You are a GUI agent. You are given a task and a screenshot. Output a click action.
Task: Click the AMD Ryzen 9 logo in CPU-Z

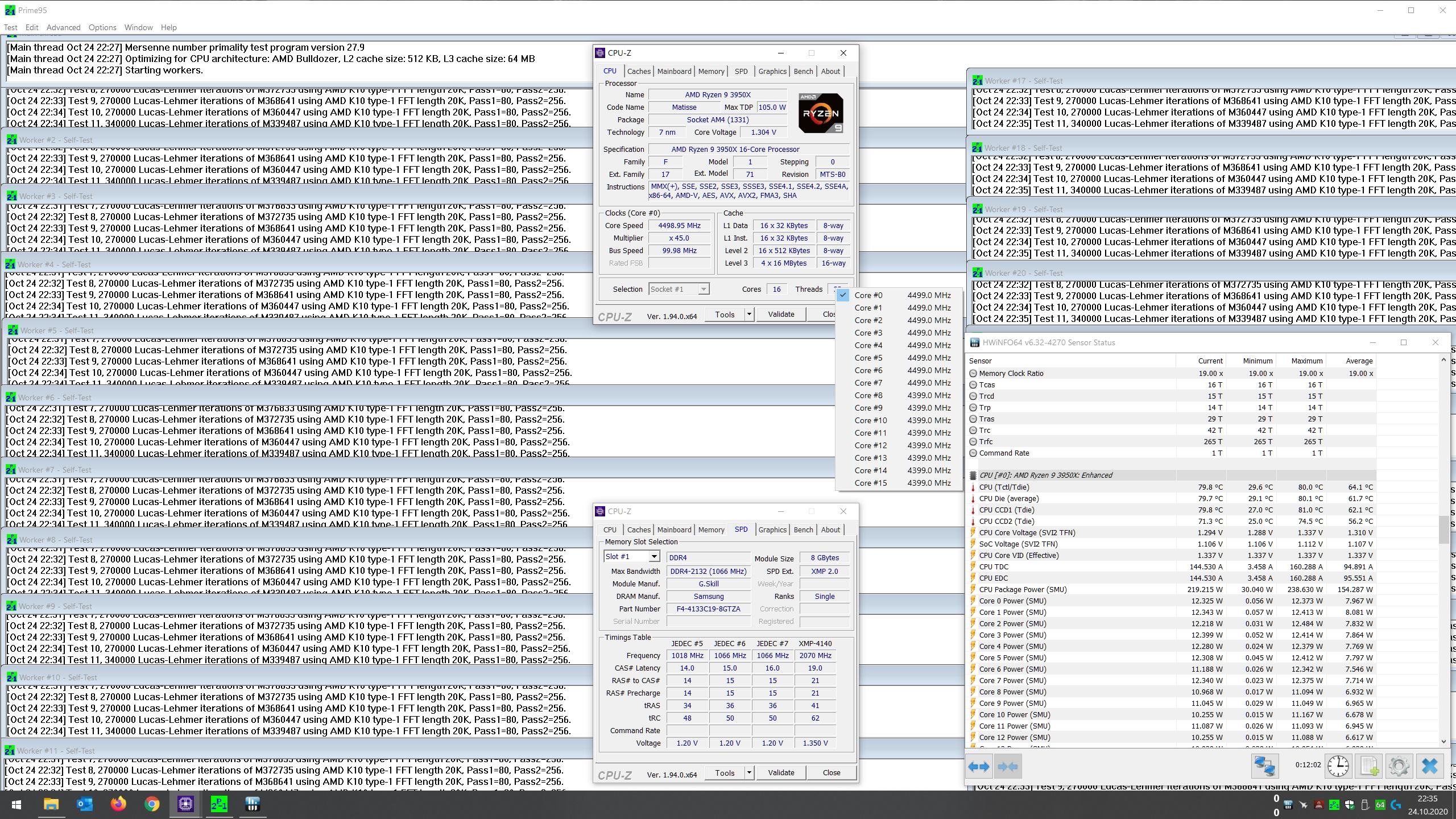tap(821, 113)
